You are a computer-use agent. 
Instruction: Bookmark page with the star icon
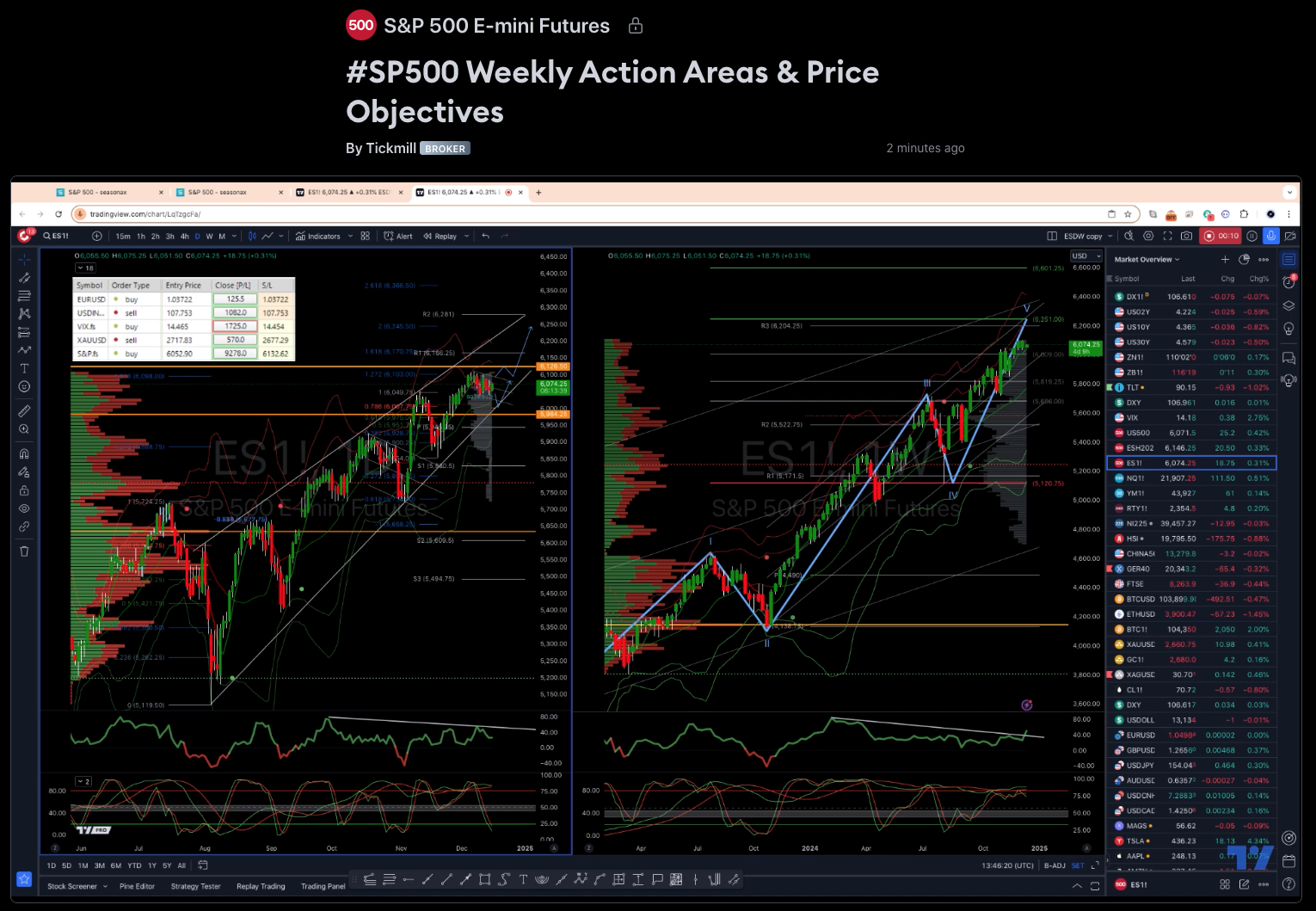[1128, 214]
